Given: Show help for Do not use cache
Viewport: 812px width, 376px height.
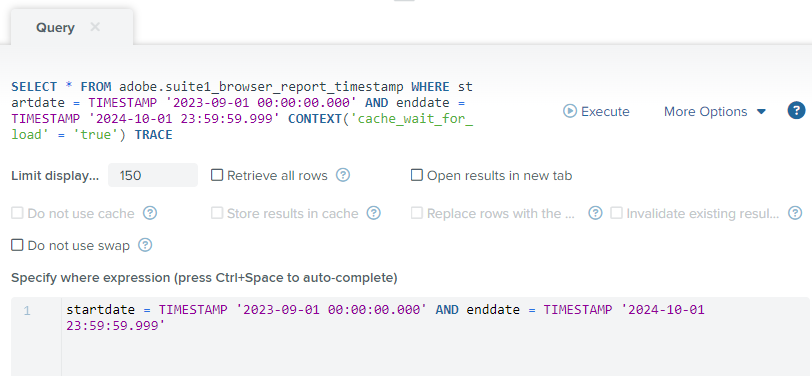Looking at the screenshot, I should click(150, 213).
